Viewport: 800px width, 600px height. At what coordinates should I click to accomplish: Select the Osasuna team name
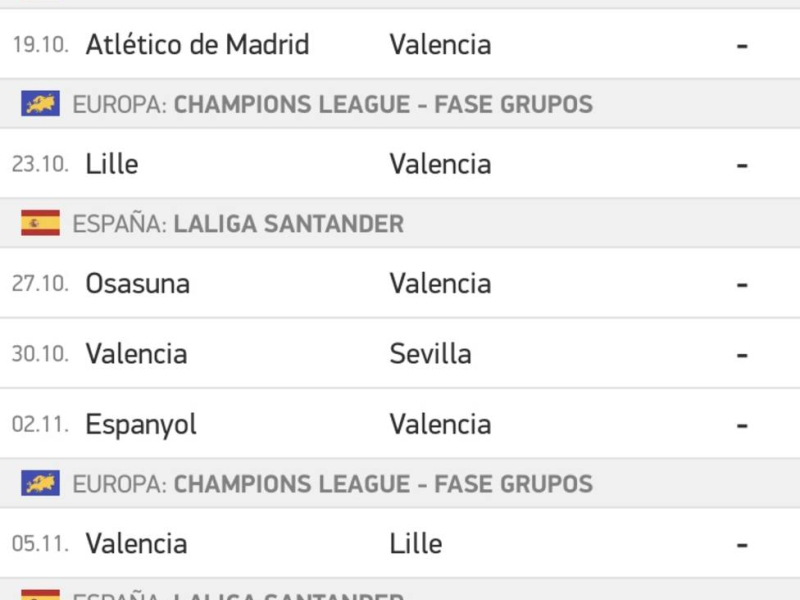[x=137, y=284]
